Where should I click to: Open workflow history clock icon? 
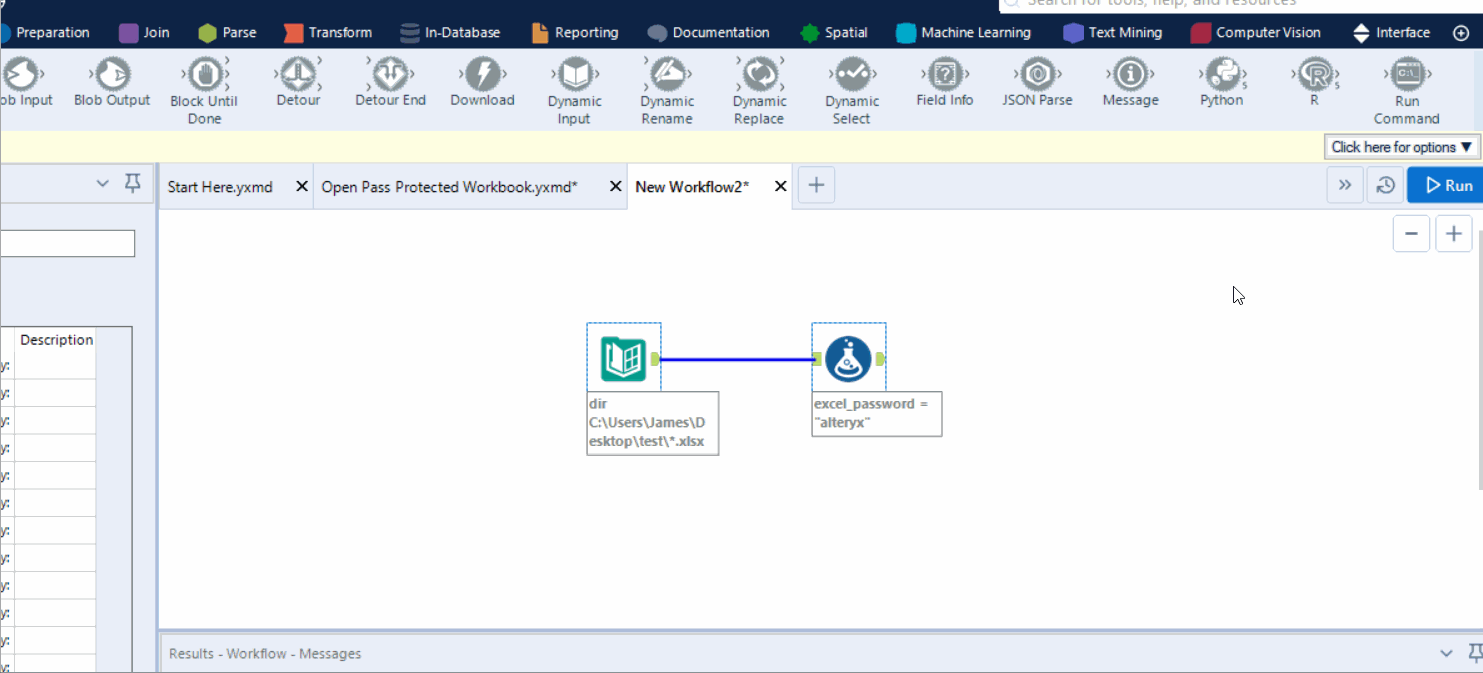pos(1385,185)
